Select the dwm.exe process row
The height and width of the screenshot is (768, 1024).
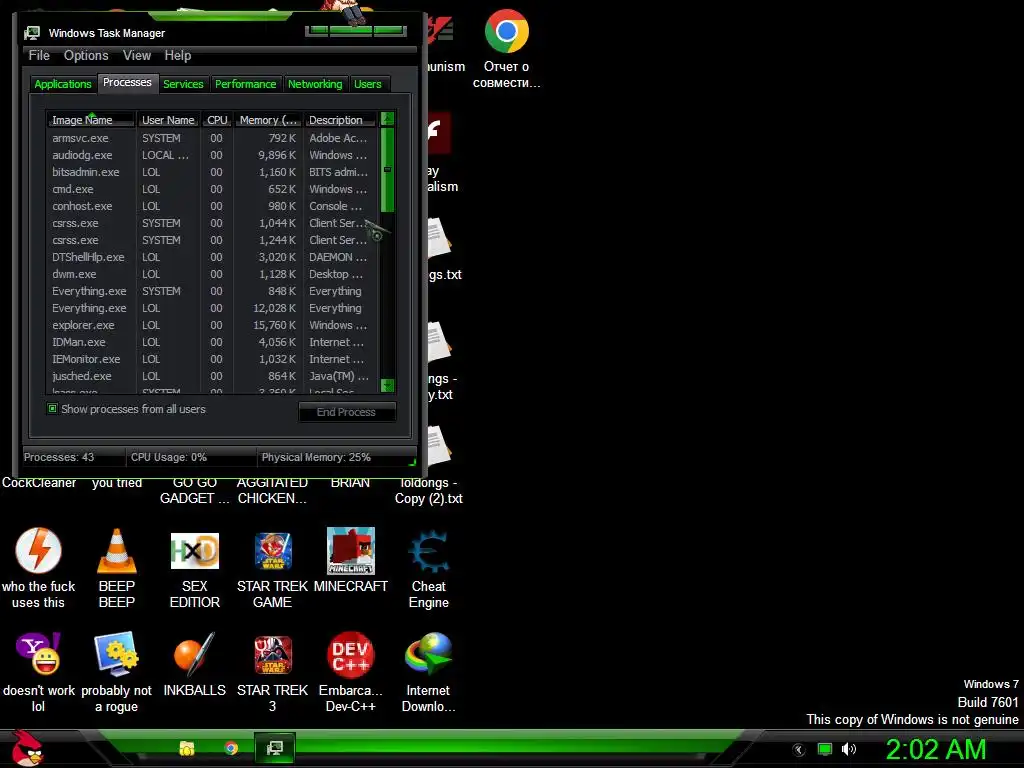[212, 274]
